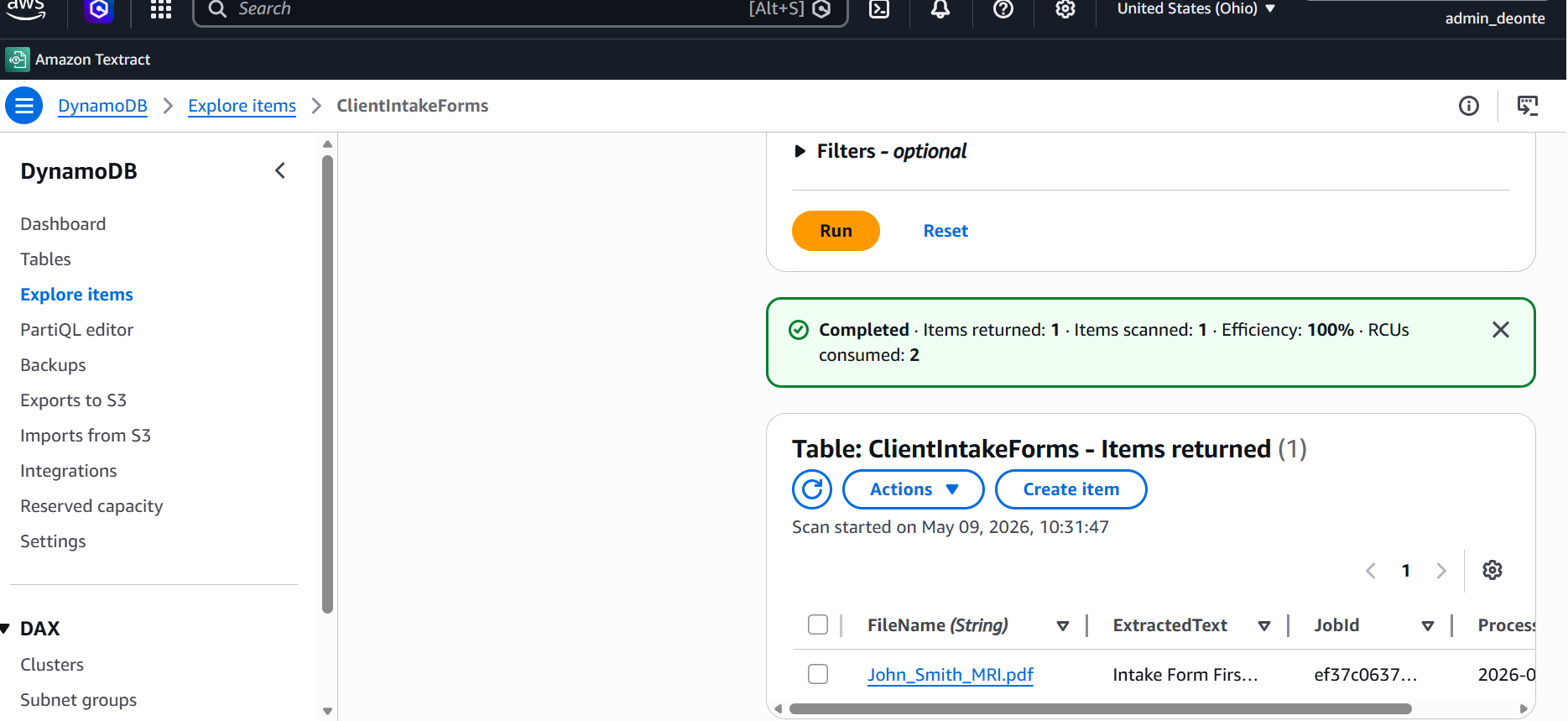Screen dimensions: 1568x721
Task: Click the search magnifier icon
Action: coord(217,9)
